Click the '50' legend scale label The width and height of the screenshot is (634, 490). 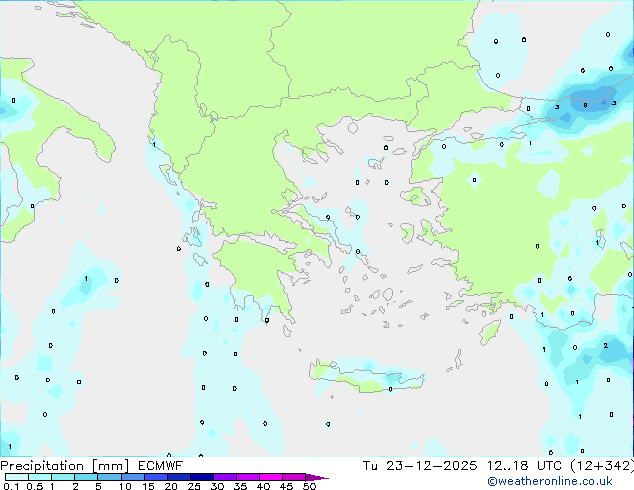309,486
